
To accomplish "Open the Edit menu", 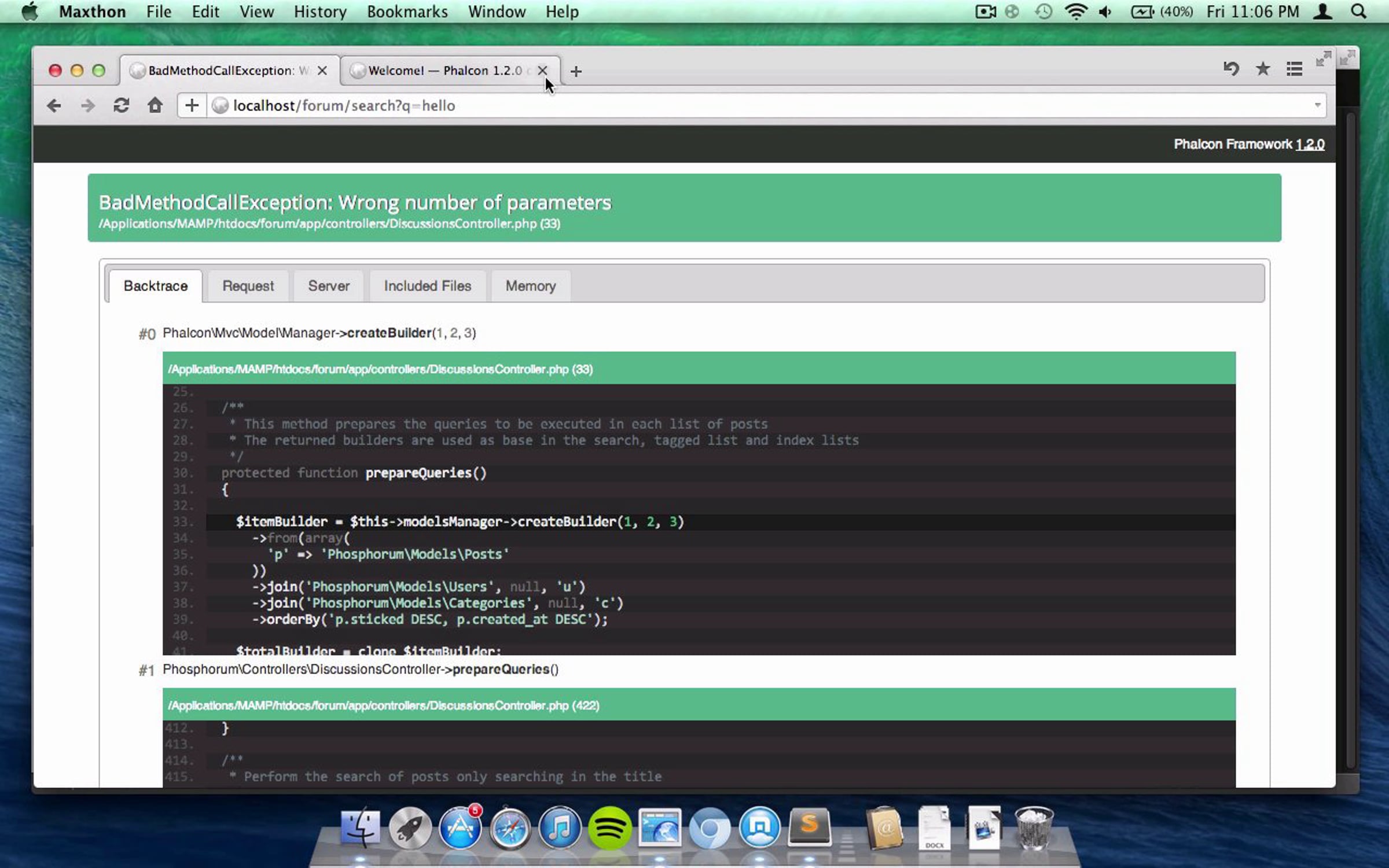I will tap(205, 12).
